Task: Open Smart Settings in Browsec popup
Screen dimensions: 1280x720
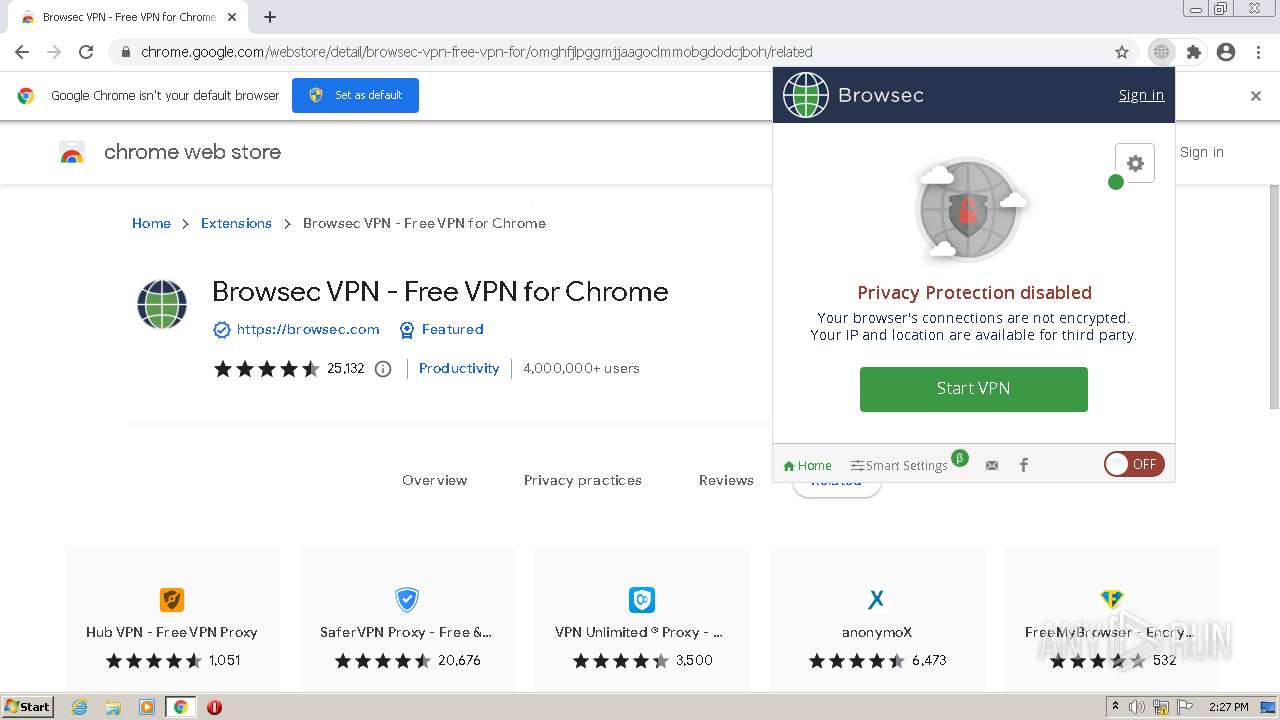Action: pos(899,465)
